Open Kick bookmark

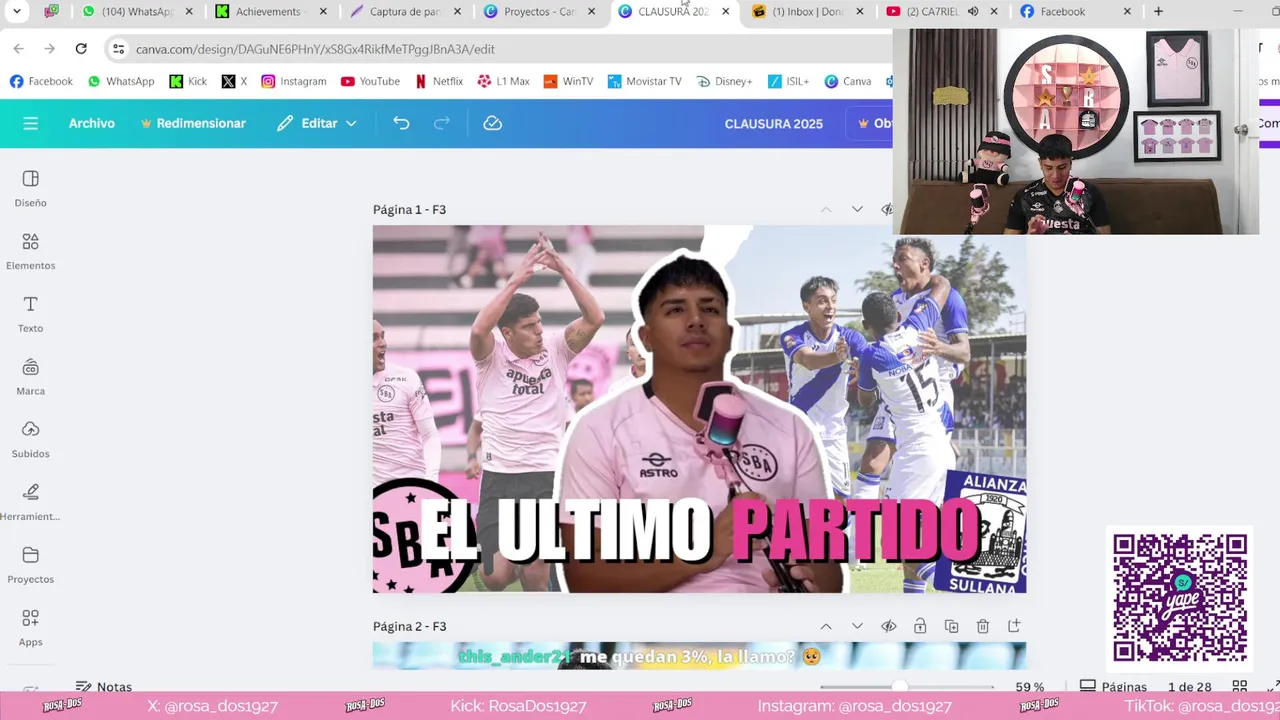[188, 81]
